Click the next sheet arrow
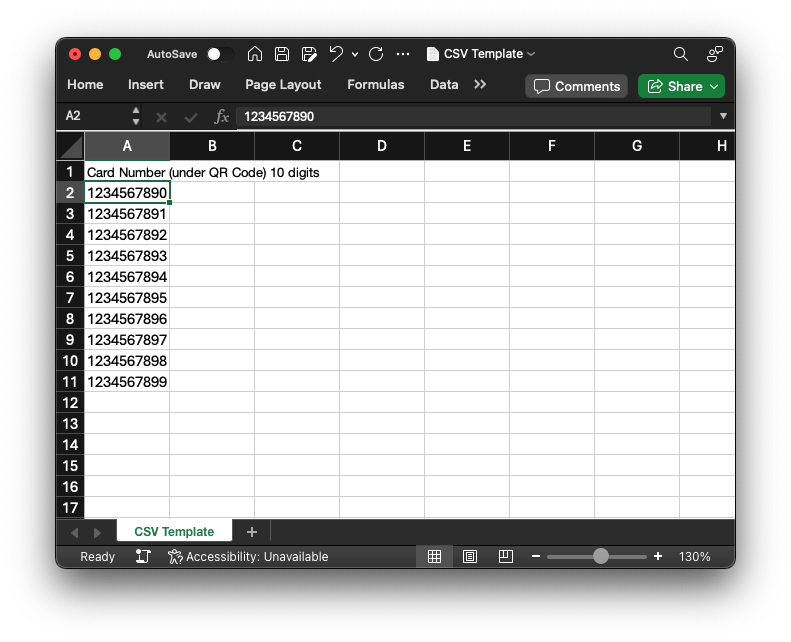The width and height of the screenshot is (791, 642). 97,533
